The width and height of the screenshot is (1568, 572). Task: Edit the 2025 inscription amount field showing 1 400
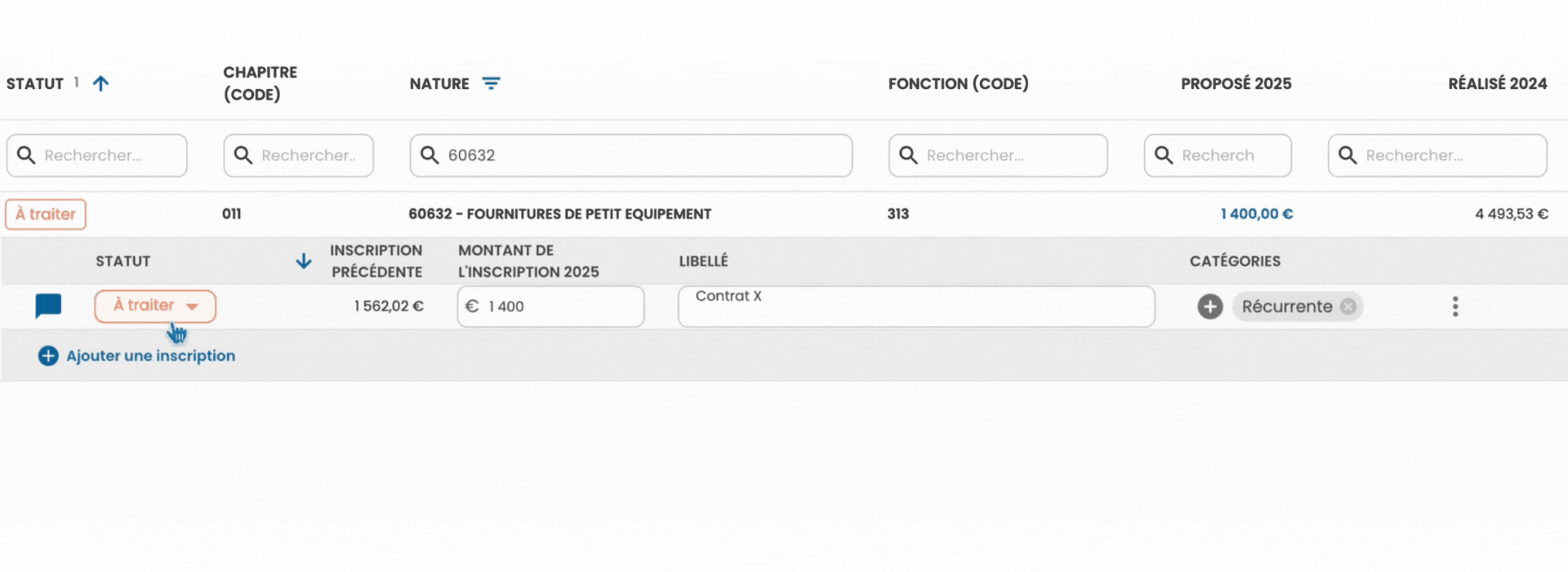550,306
